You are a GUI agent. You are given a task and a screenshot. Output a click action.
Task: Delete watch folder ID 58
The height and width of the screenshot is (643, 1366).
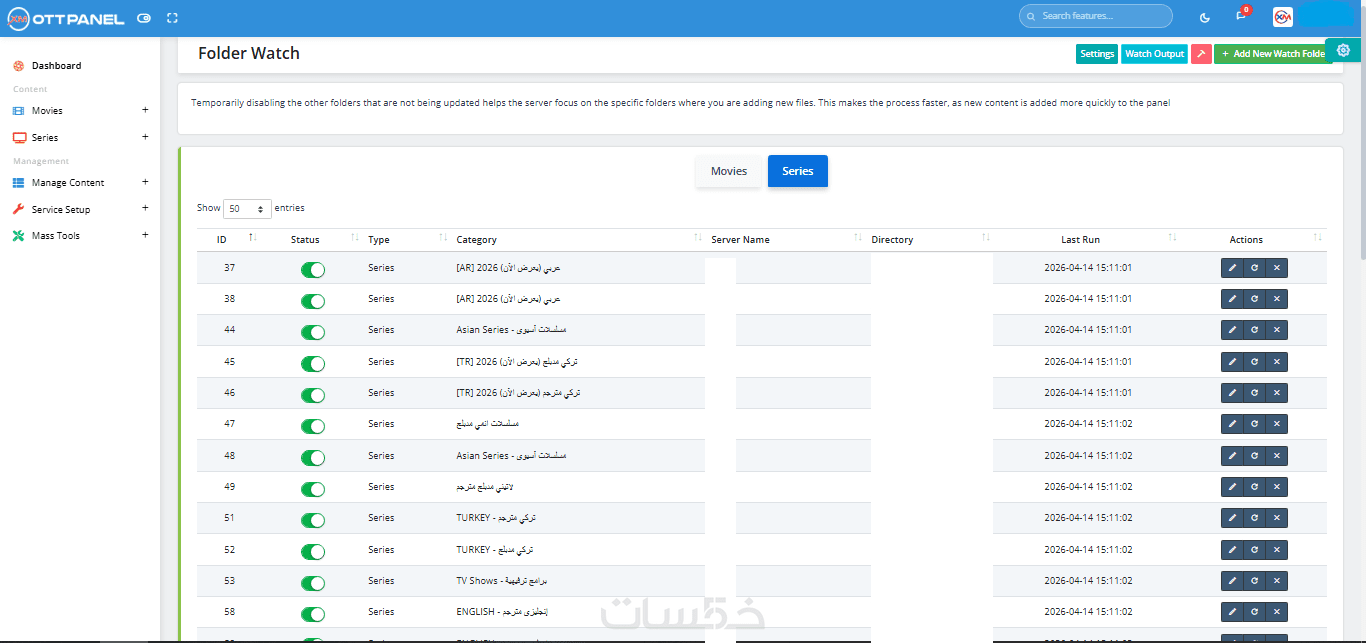(1277, 612)
